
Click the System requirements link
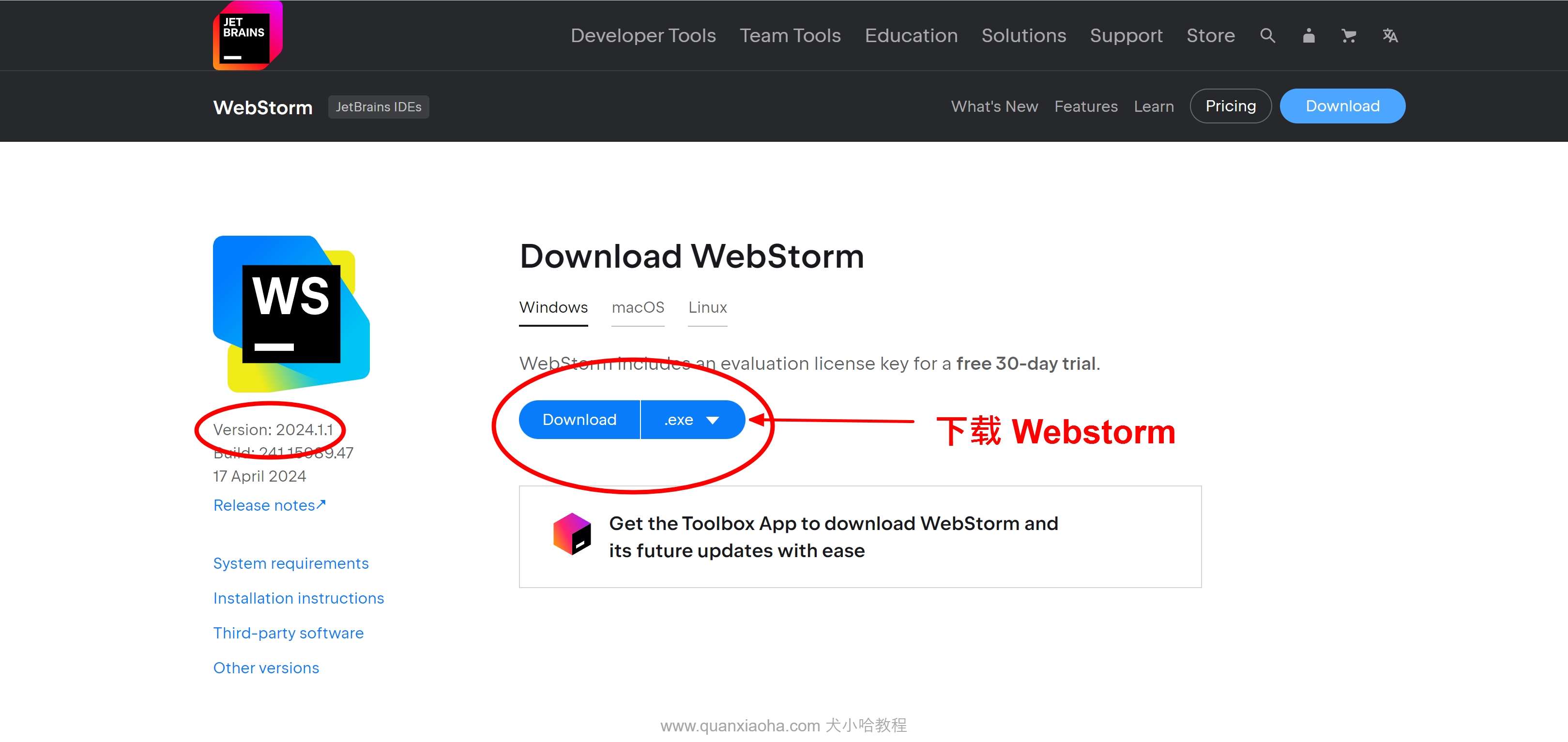point(291,563)
